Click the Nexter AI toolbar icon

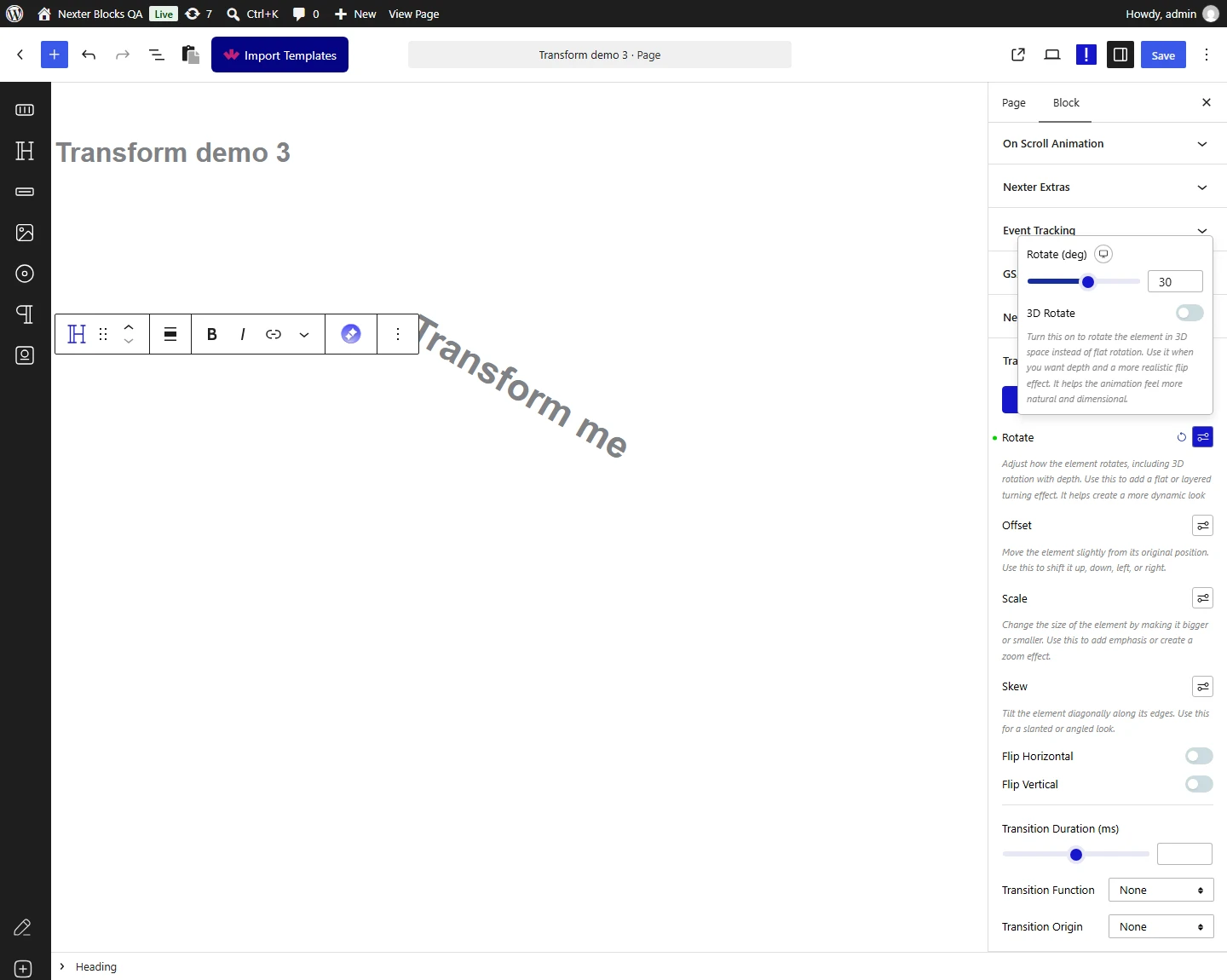(x=351, y=334)
